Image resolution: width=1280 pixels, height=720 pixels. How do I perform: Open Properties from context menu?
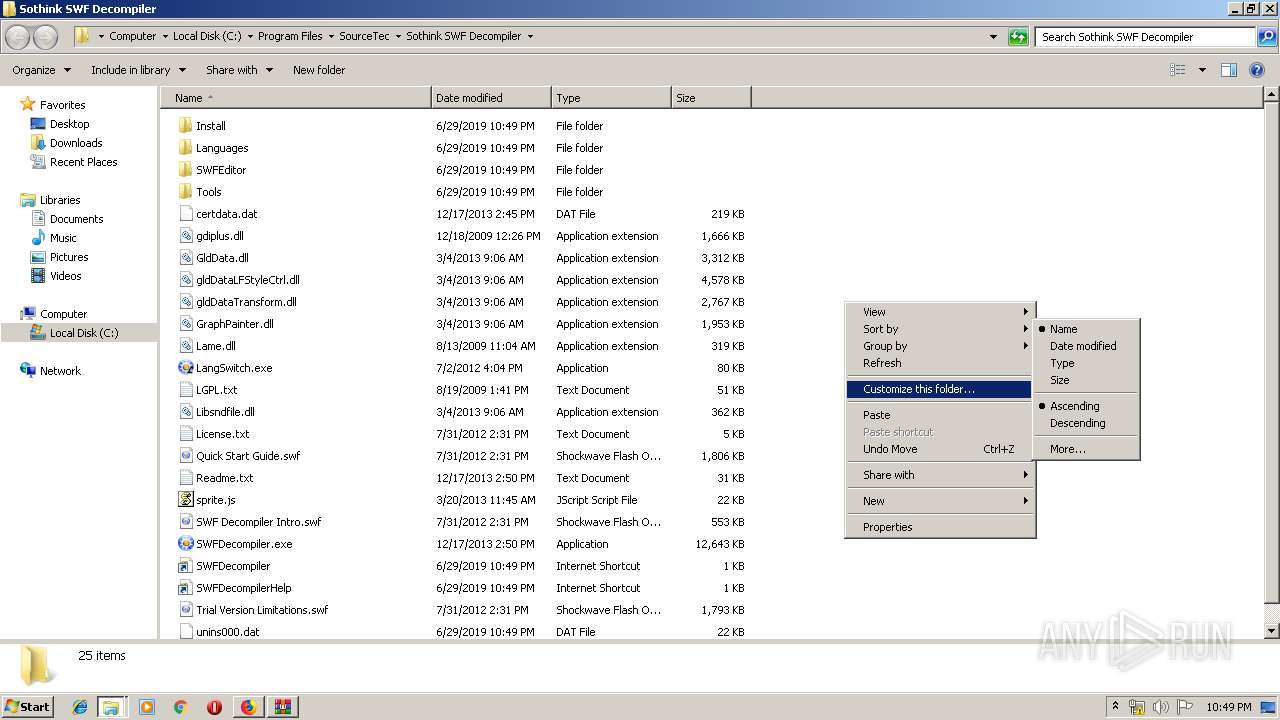[x=940, y=527]
